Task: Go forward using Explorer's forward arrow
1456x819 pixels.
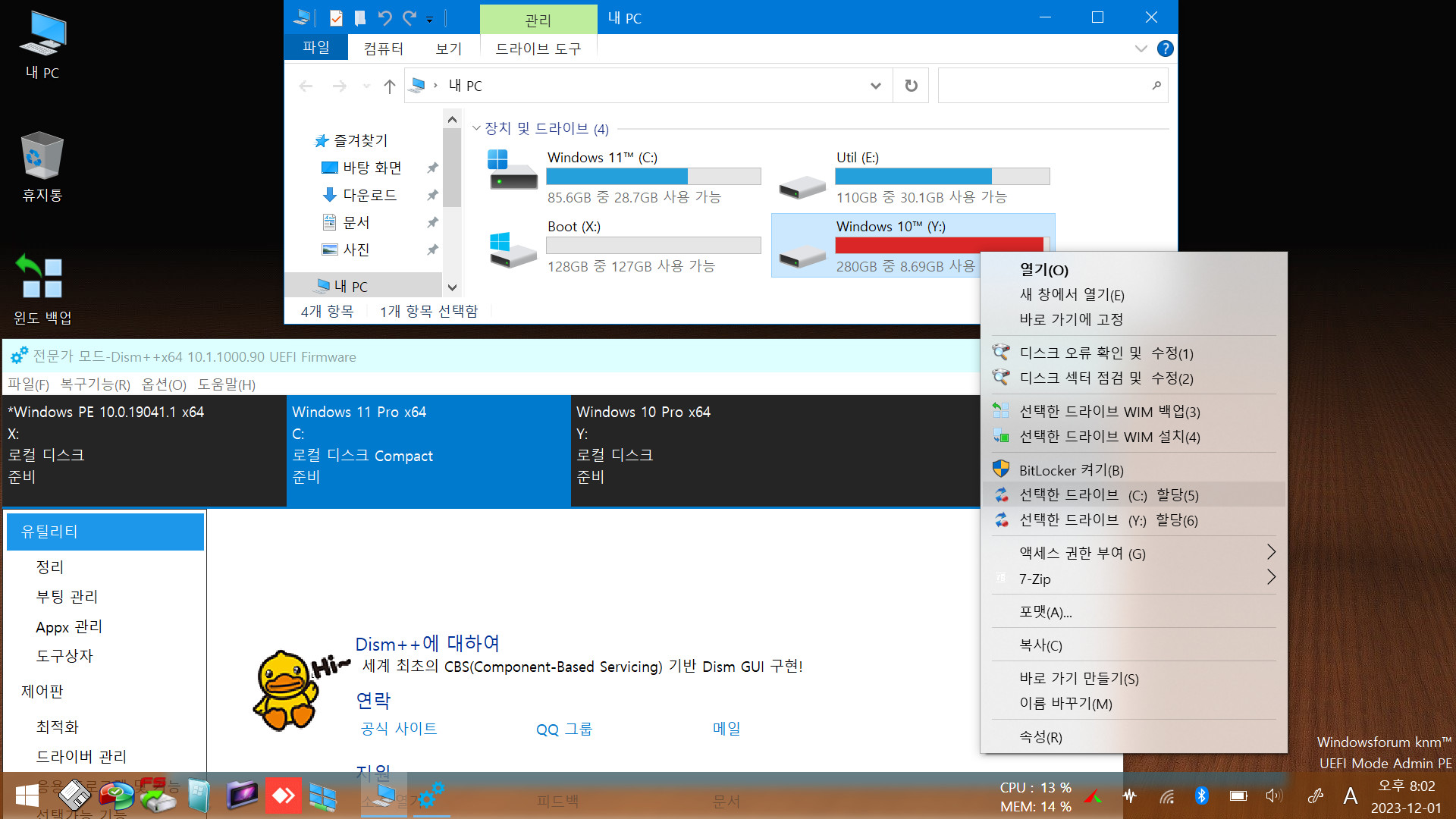Action: click(339, 86)
